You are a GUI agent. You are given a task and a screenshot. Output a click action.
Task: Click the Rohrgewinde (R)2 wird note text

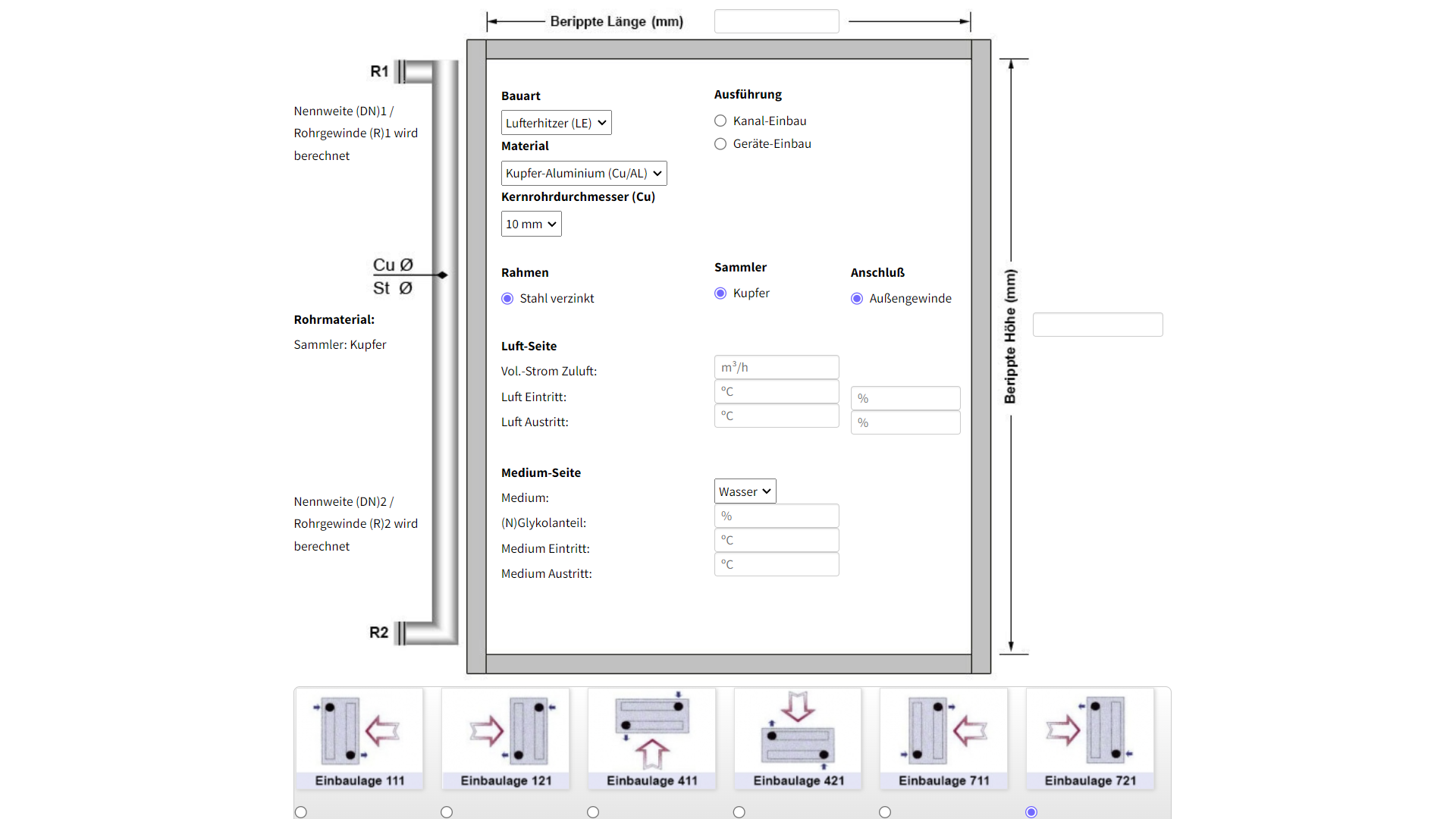pos(356,523)
